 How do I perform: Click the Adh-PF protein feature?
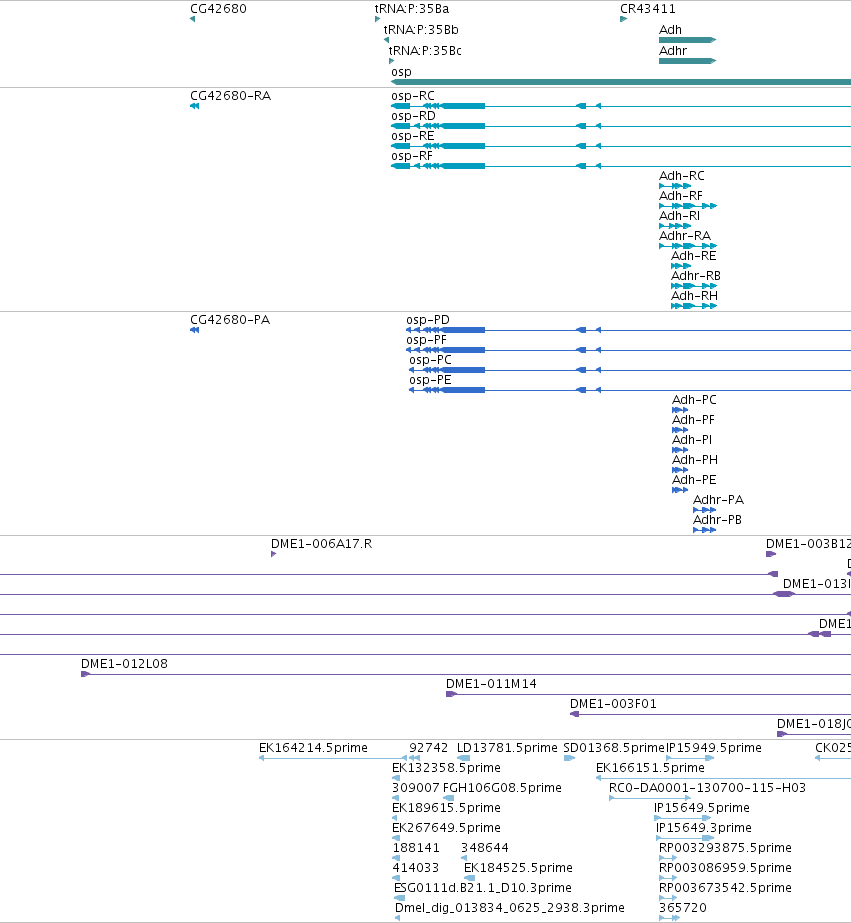[x=680, y=430]
